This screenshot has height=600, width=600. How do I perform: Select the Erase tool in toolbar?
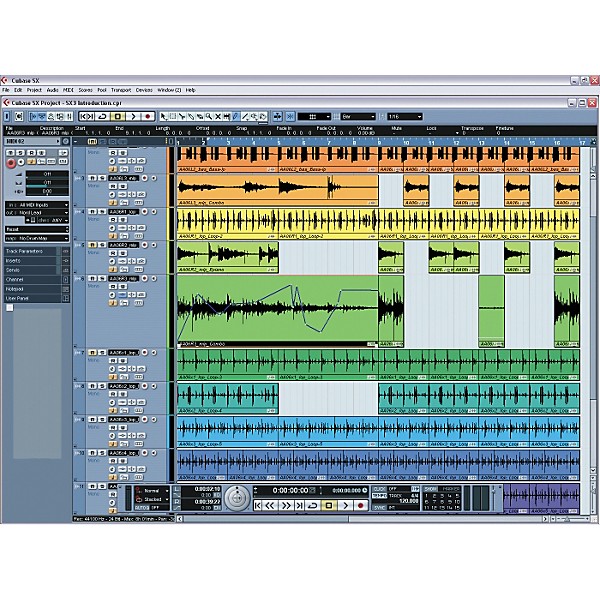200,116
